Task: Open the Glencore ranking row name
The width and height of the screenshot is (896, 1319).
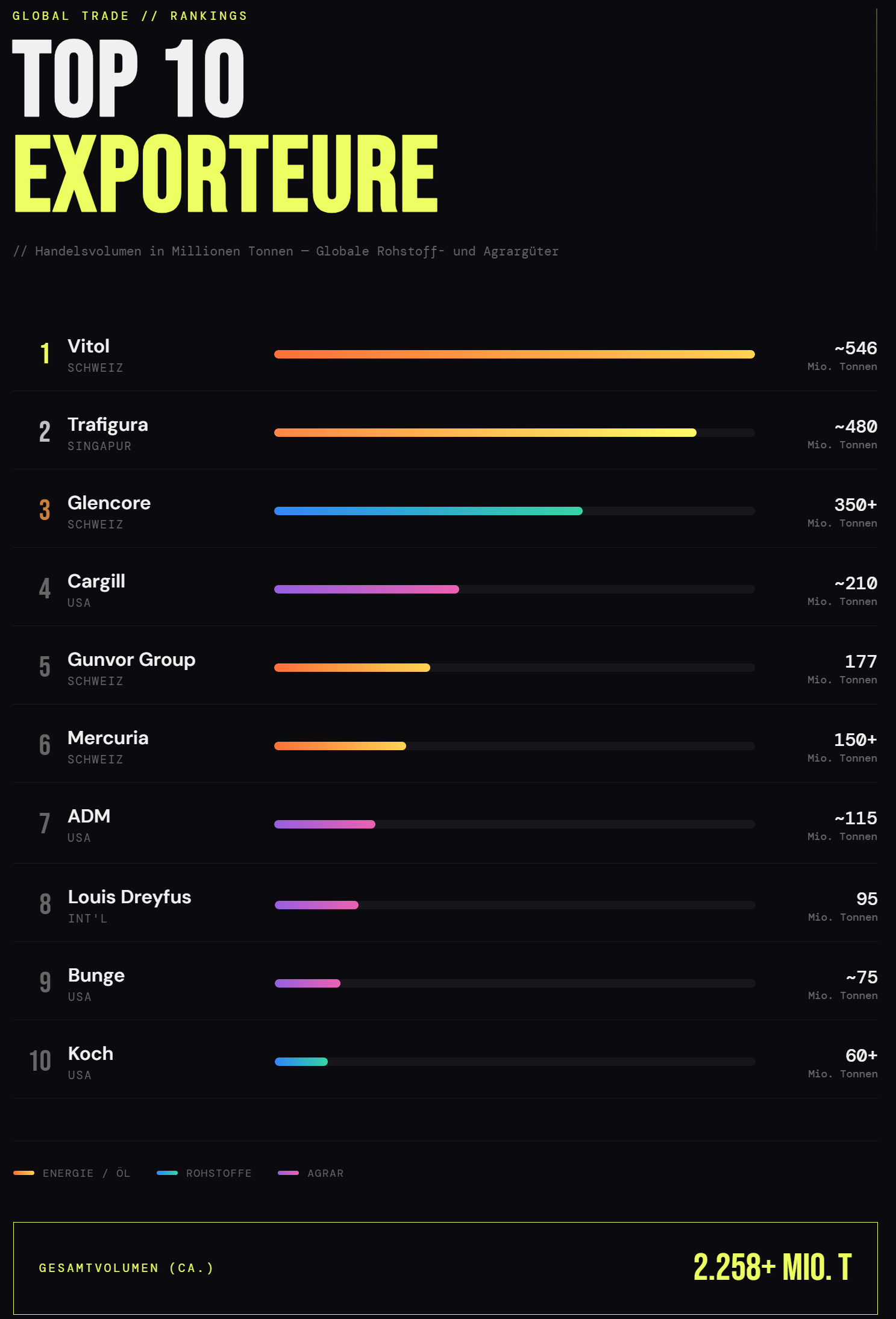Action: [109, 503]
